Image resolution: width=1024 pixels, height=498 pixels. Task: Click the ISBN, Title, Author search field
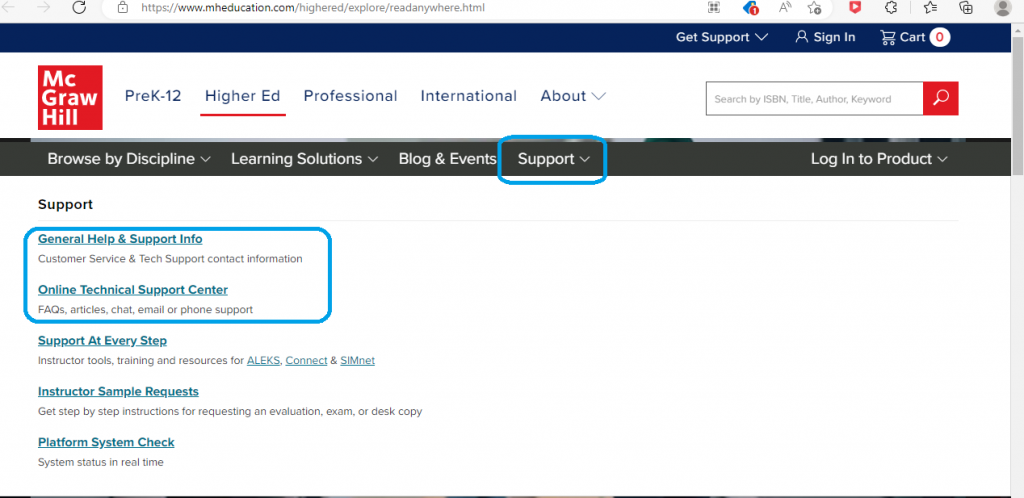point(813,98)
